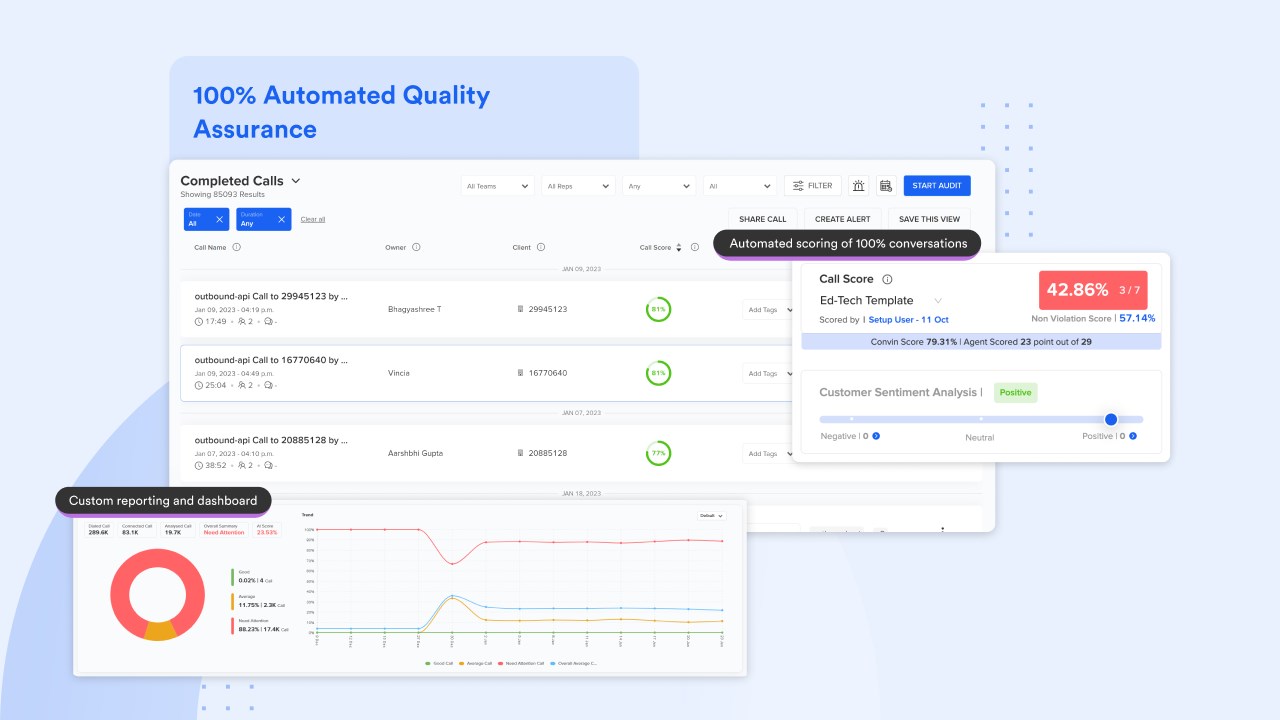Click the AI Score 23.53% stat card

(267, 529)
